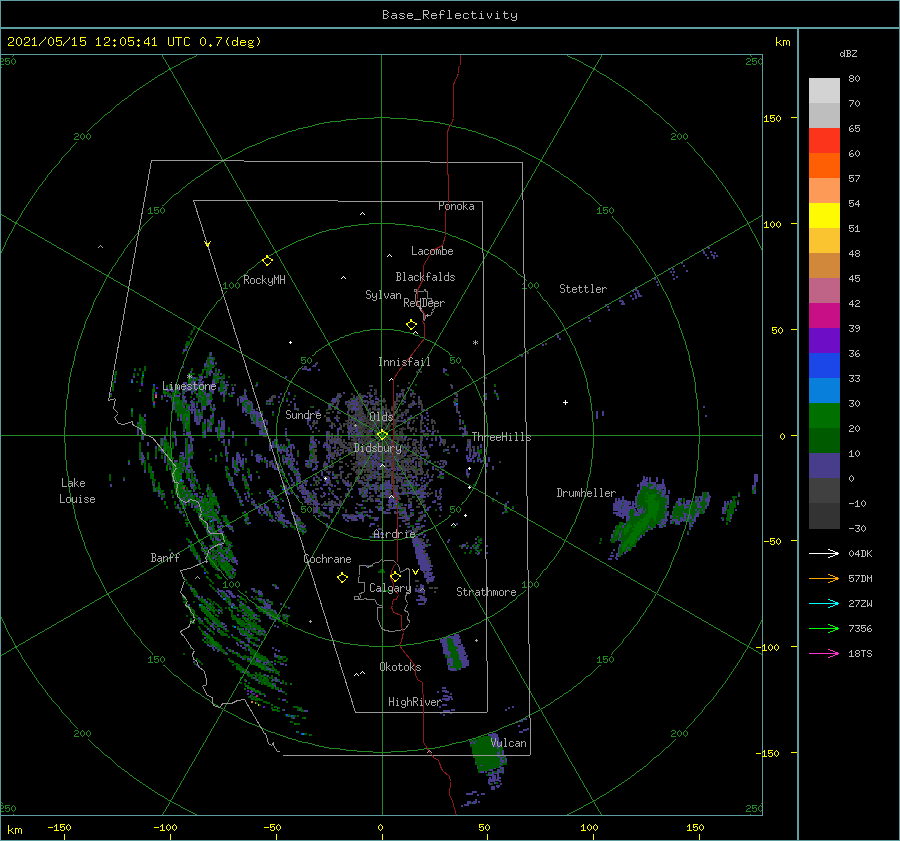Click the Ponoka city label
Screen dimensions: 900x841
click(456, 206)
